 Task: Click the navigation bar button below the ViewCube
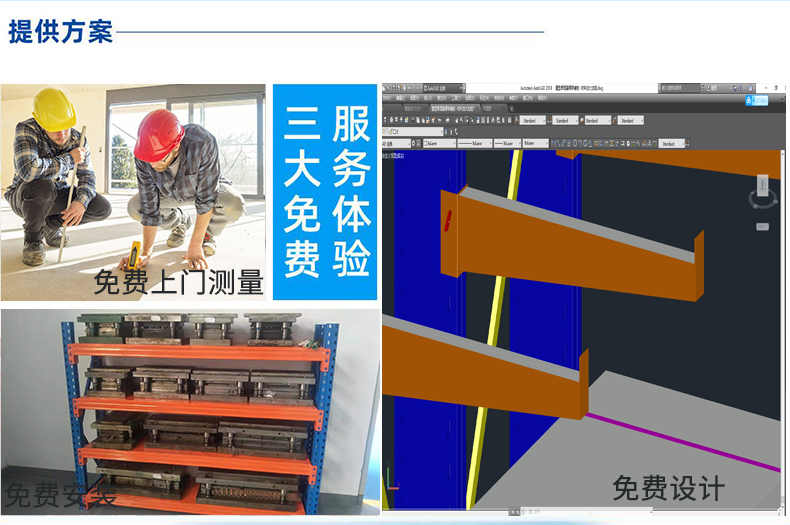pyautogui.click(x=765, y=229)
